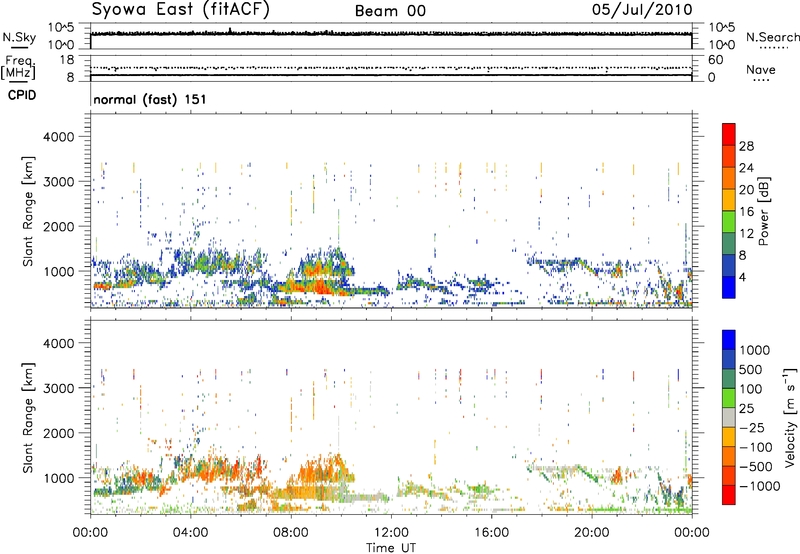Viewport: 800px width, 554px height.
Task: Click the "CPID" label
Action: point(22,95)
